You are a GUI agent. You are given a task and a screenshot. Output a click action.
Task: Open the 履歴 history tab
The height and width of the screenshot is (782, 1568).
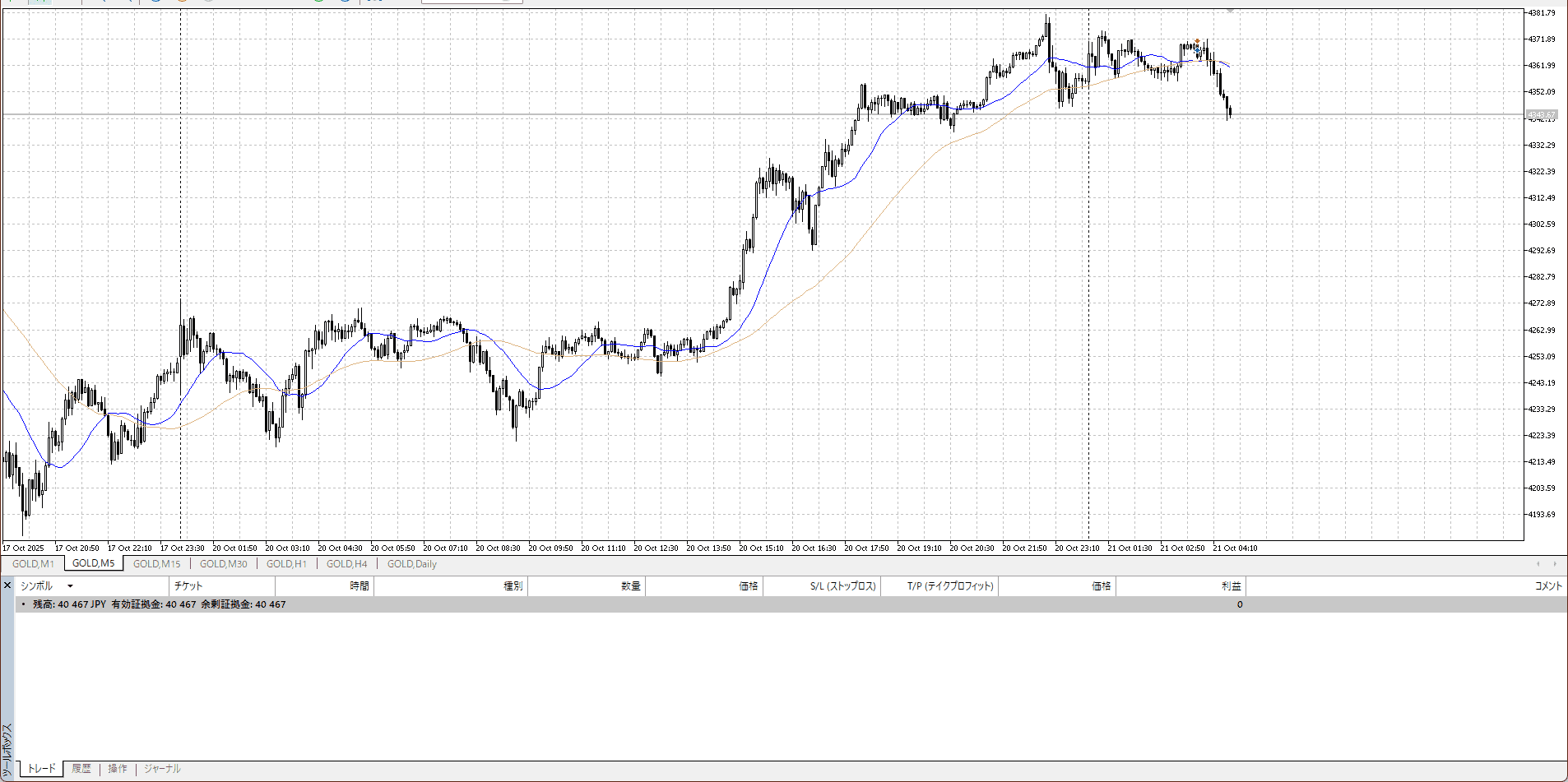[x=81, y=769]
